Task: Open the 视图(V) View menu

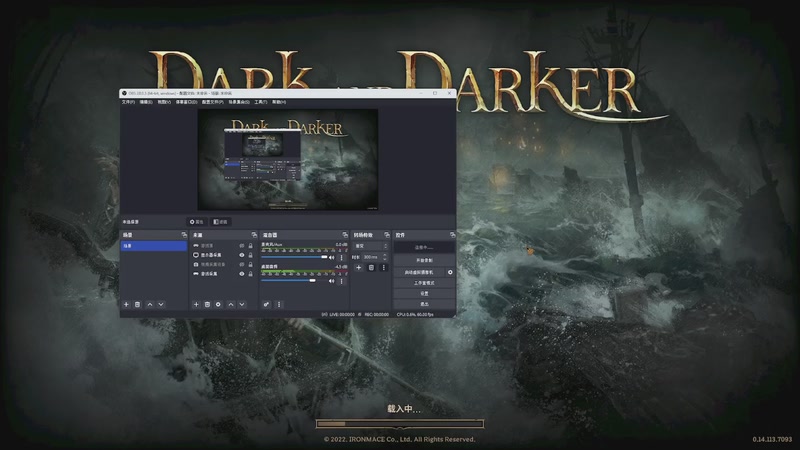Action: (x=164, y=102)
